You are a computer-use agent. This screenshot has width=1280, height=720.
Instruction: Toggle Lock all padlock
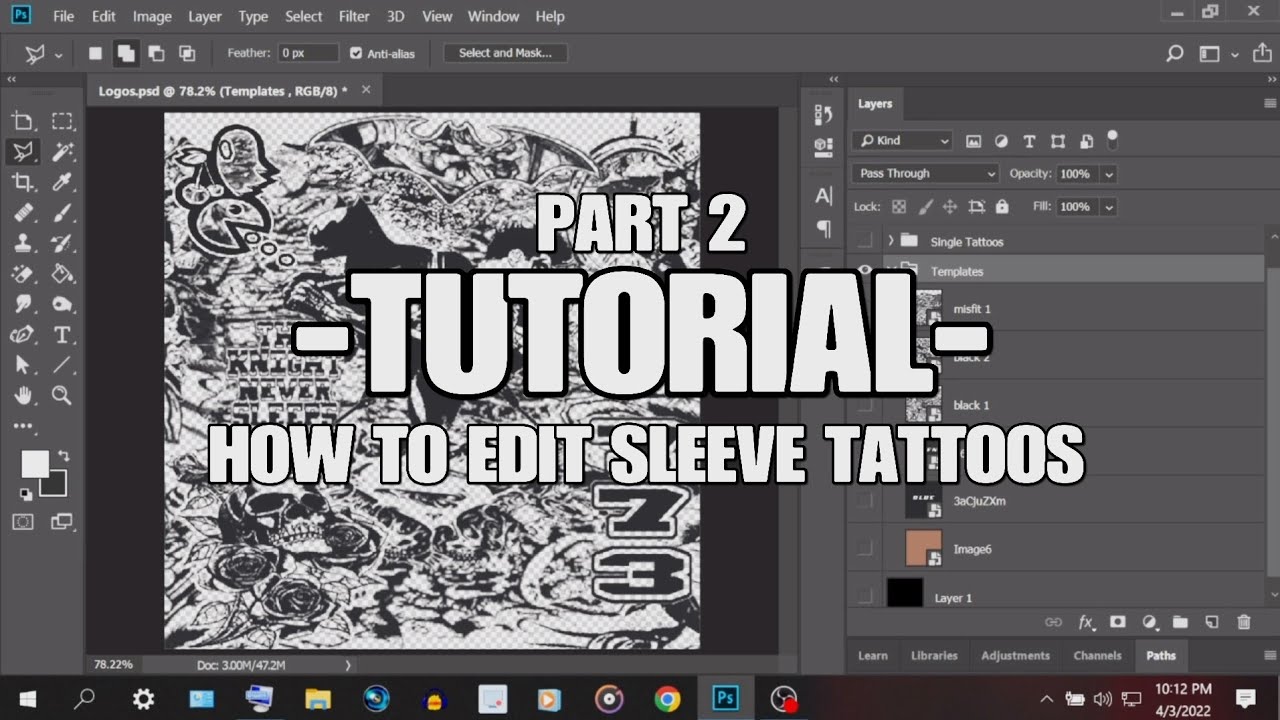click(1002, 207)
